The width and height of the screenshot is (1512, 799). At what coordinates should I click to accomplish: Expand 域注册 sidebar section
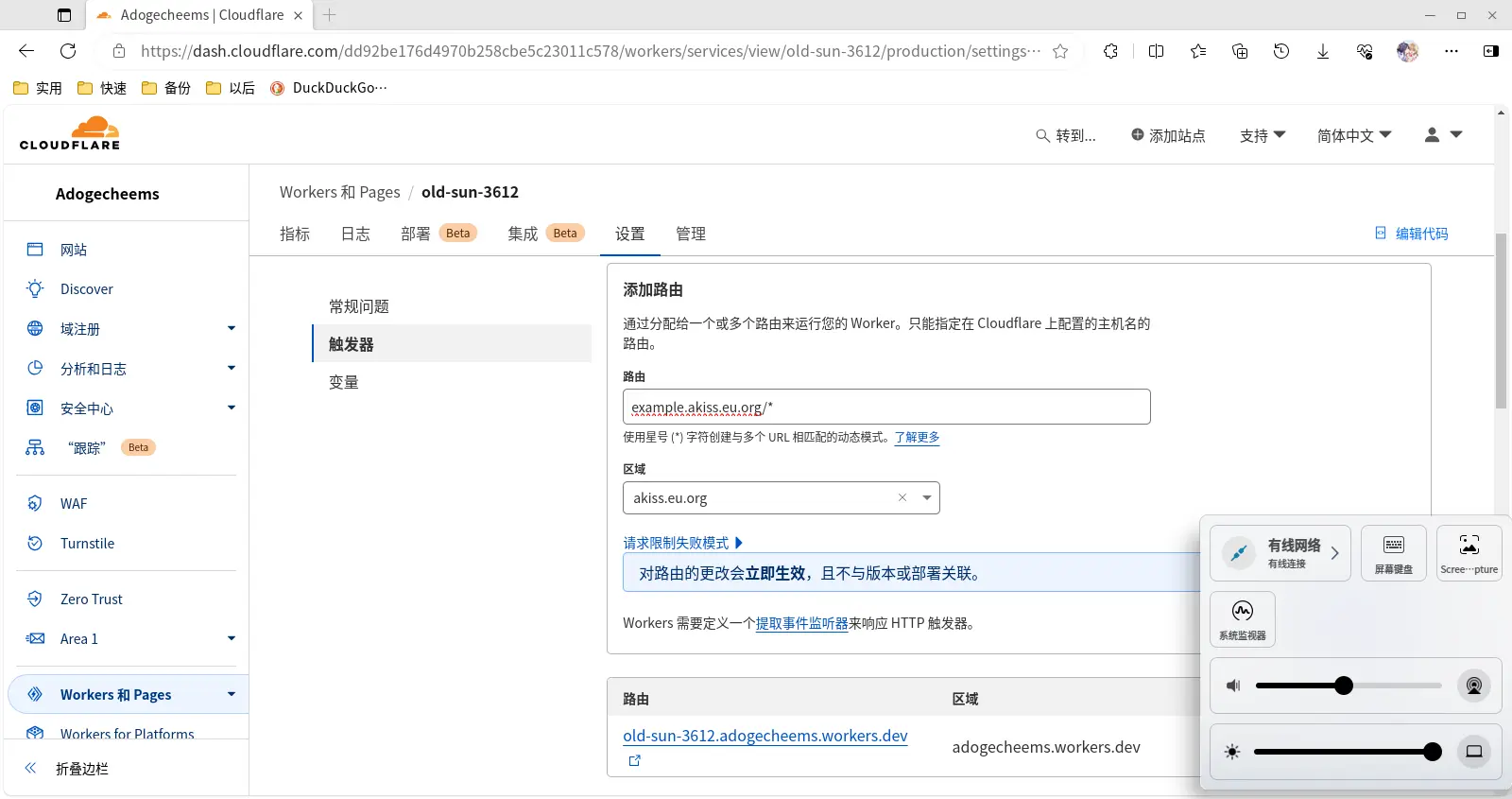[232, 328]
